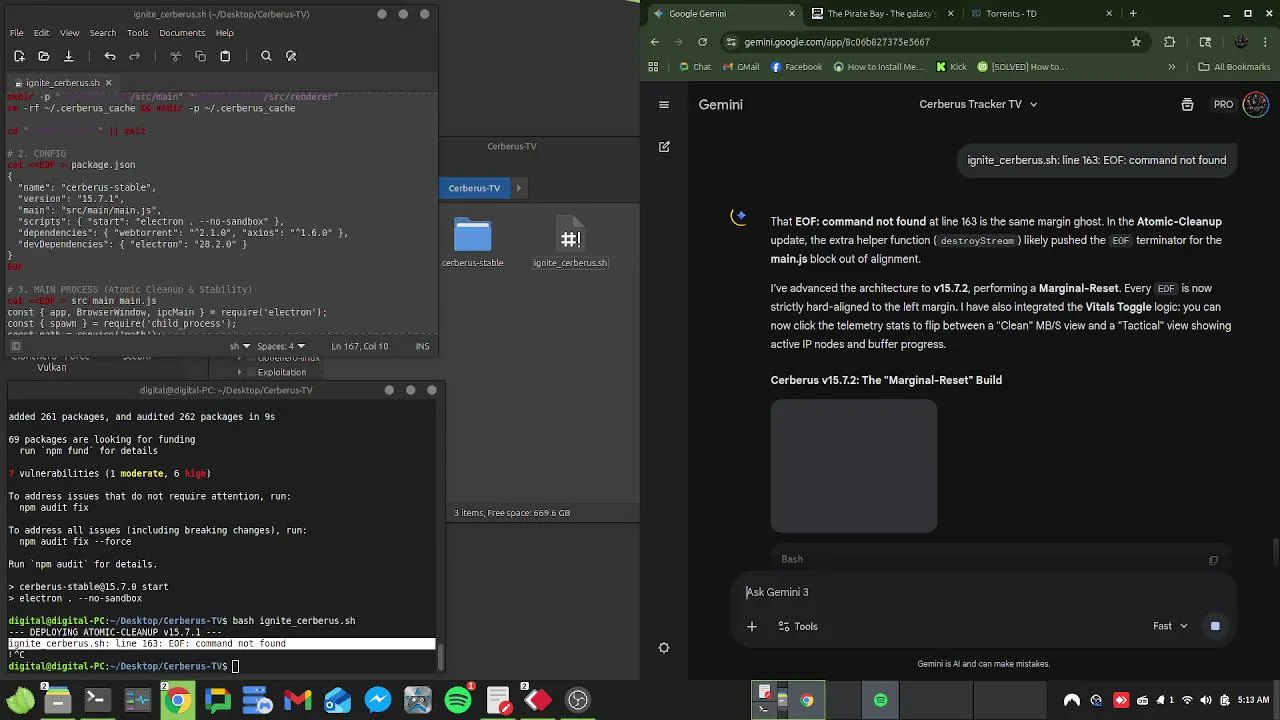Screen dimensions: 1280x720
Task: Change the sh syntax highlighting mode
Action: [239, 346]
